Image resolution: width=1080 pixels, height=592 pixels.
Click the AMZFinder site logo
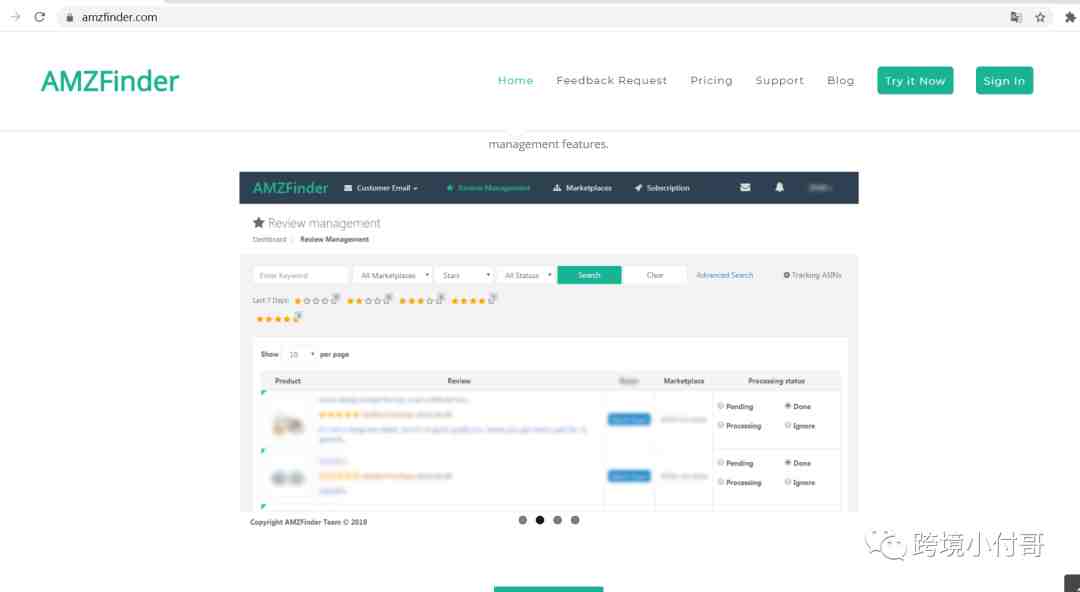110,81
